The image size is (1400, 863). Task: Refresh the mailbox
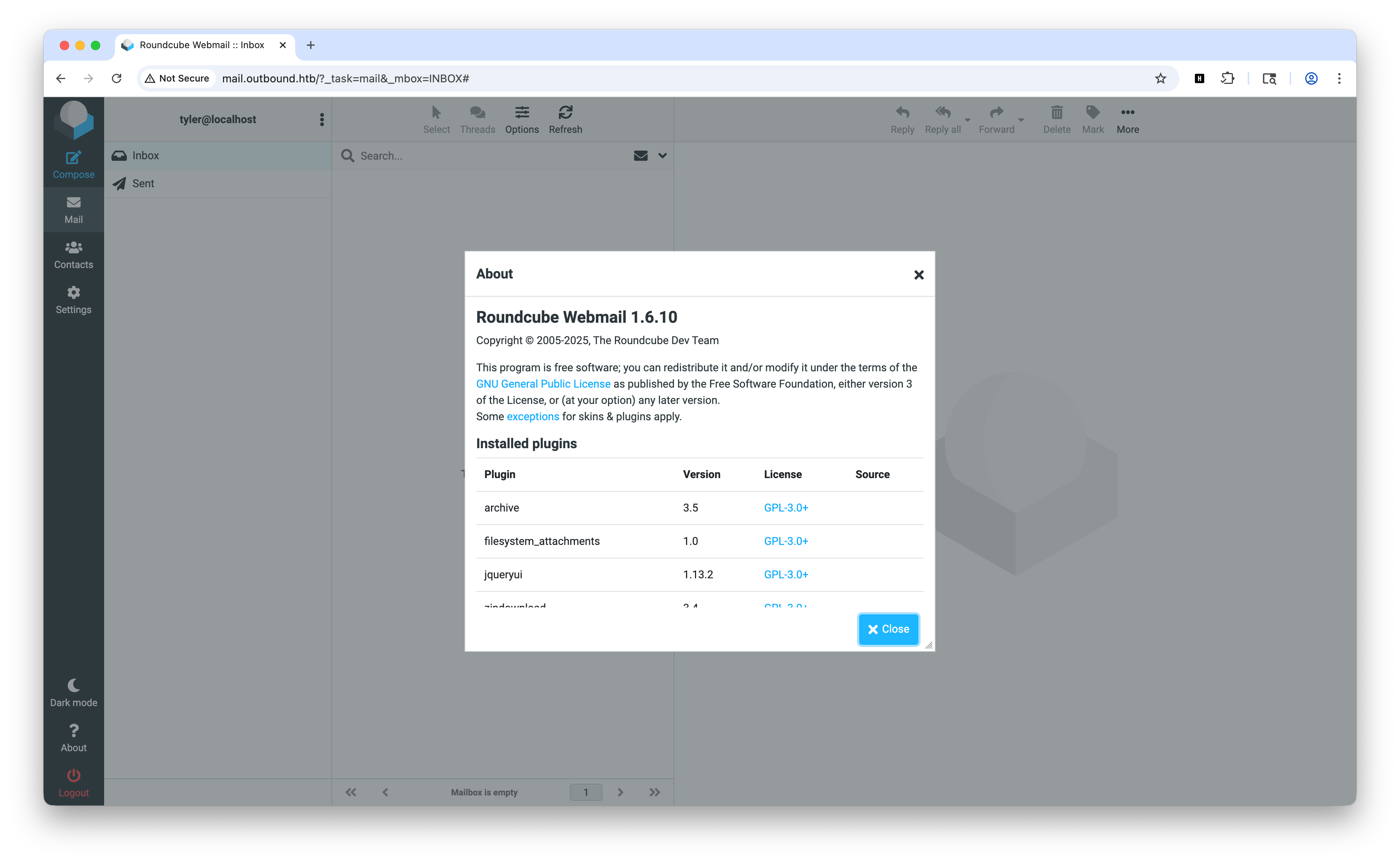(x=565, y=119)
